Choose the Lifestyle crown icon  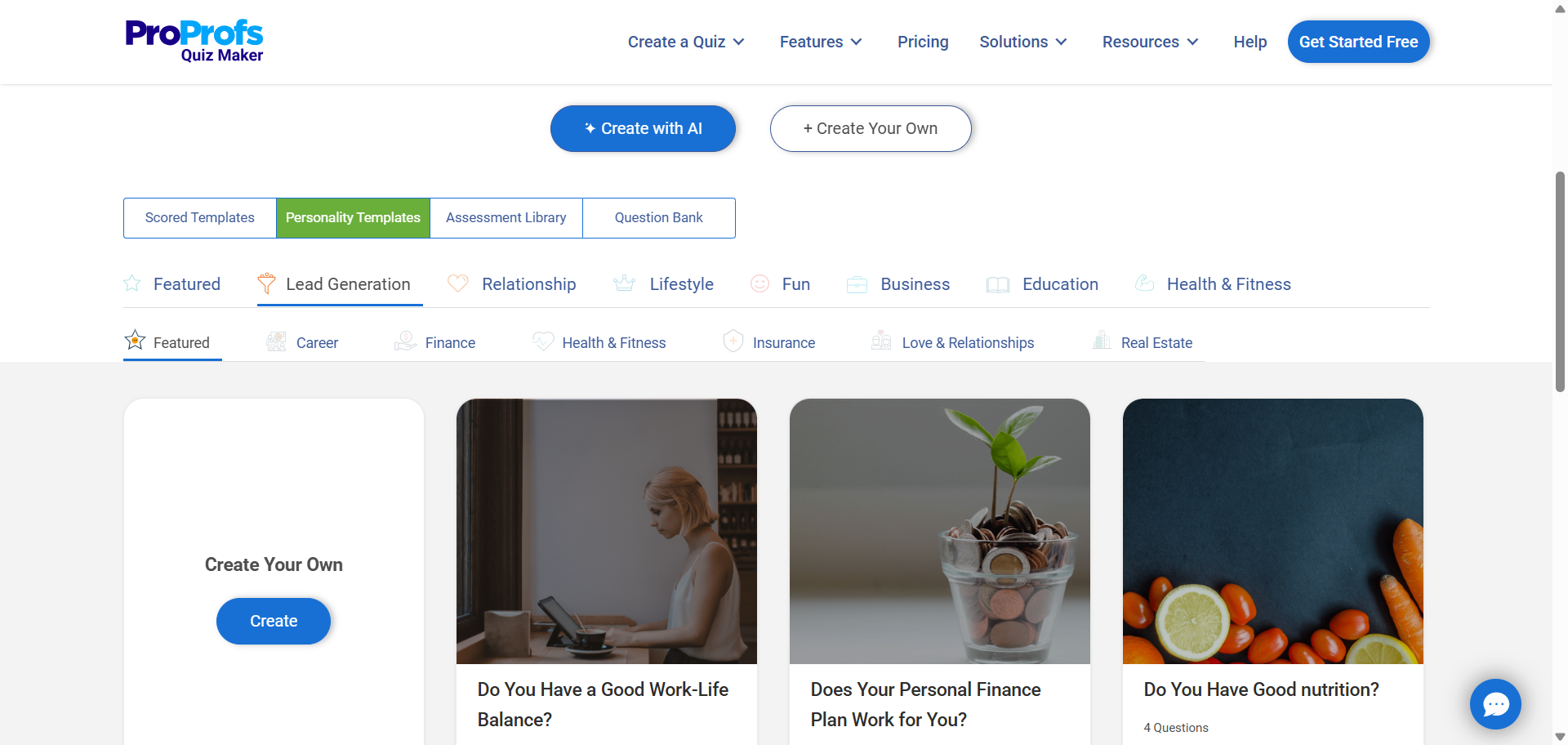click(x=625, y=283)
